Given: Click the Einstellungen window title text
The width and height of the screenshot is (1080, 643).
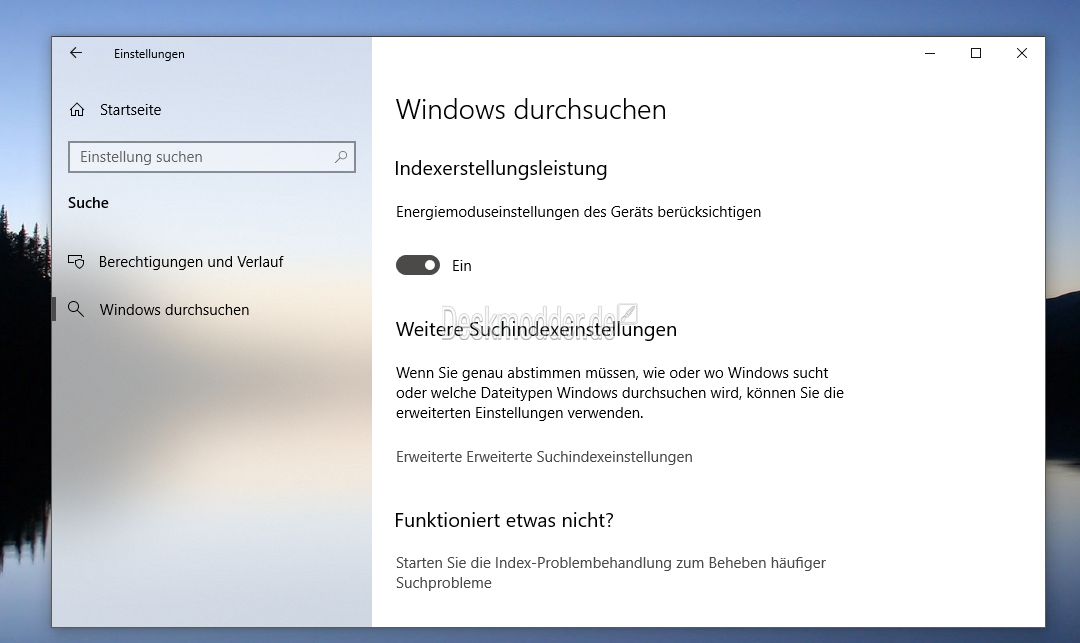Looking at the screenshot, I should click(149, 54).
